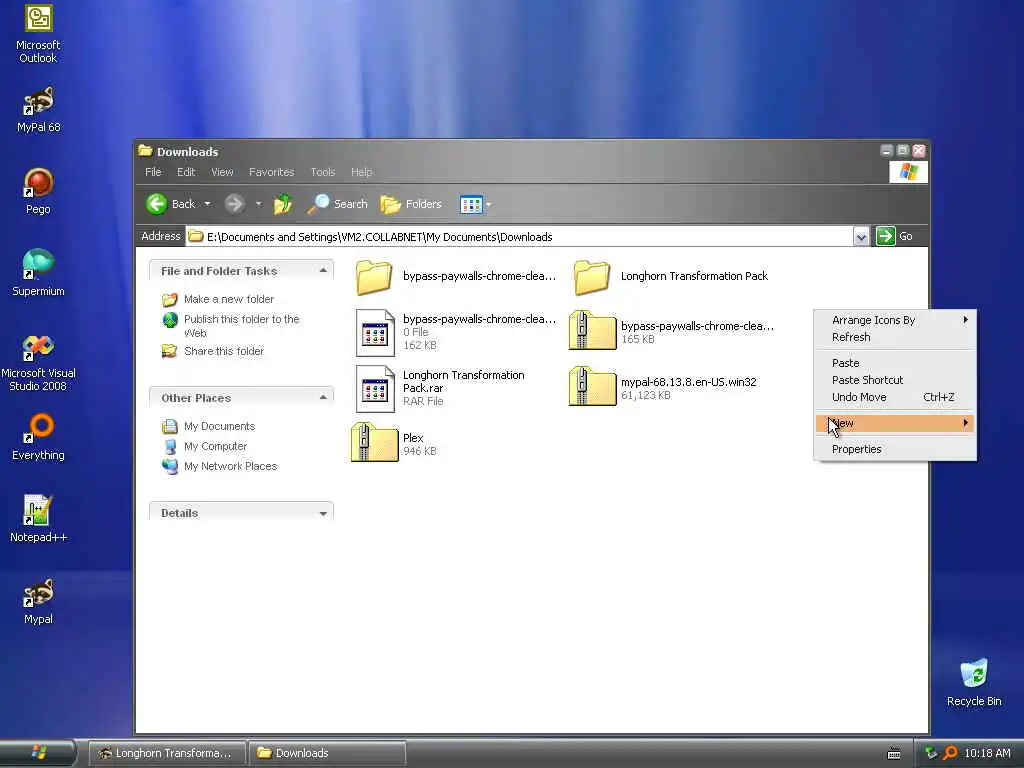Screen dimensions: 1024x768
Task: Go up one folder level
Action: click(x=283, y=204)
